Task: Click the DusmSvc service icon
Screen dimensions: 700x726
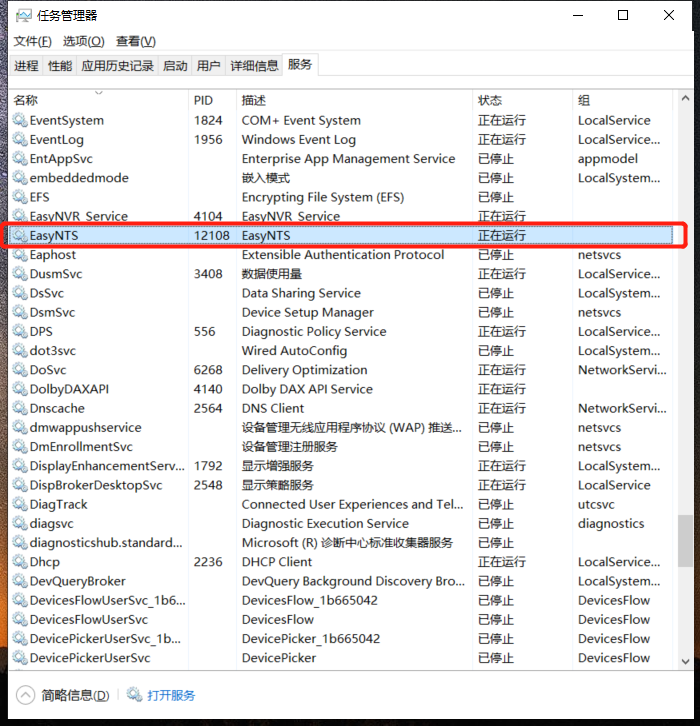Action: pyautogui.click(x=20, y=274)
